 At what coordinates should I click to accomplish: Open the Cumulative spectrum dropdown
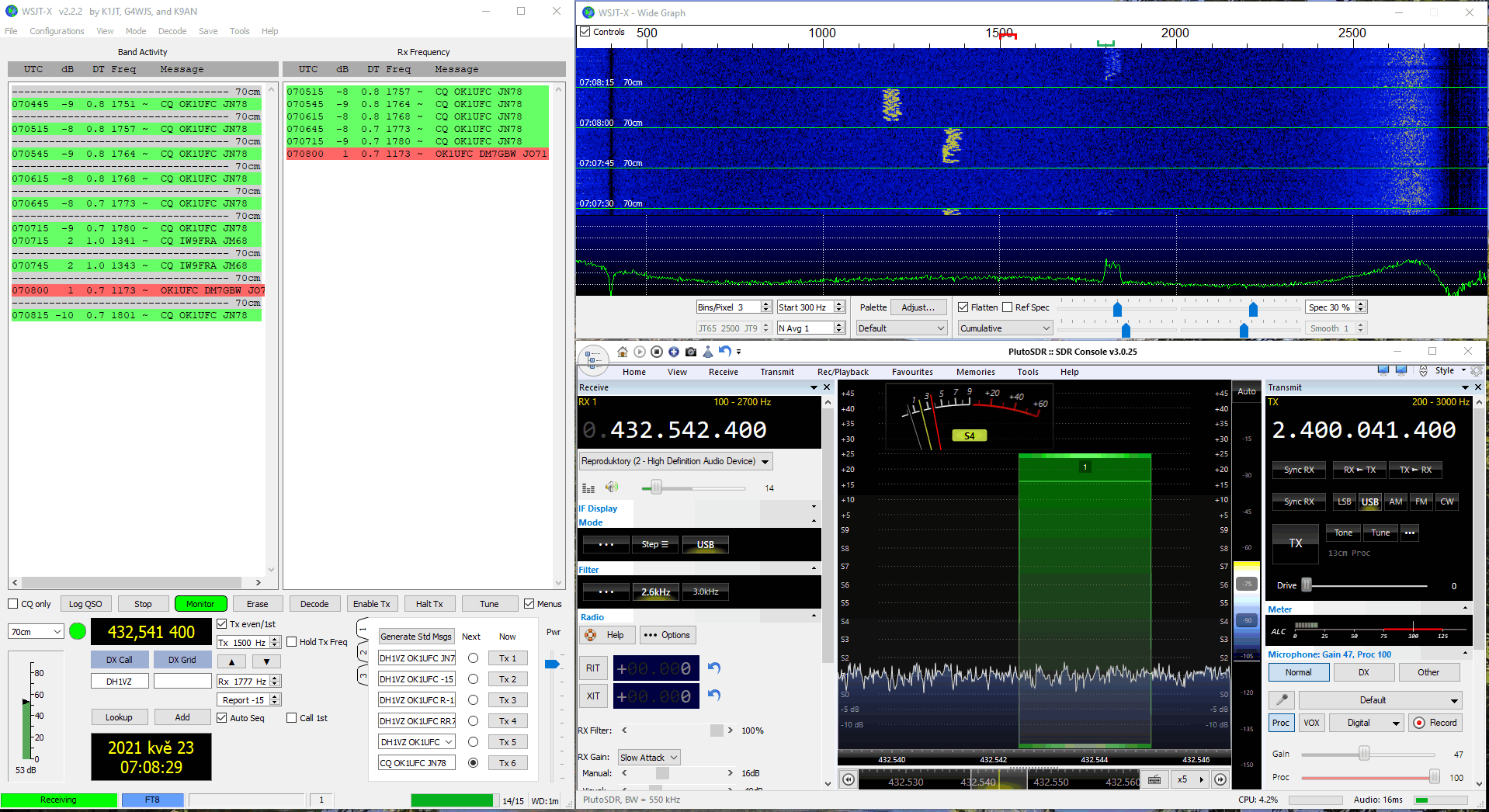point(1005,328)
